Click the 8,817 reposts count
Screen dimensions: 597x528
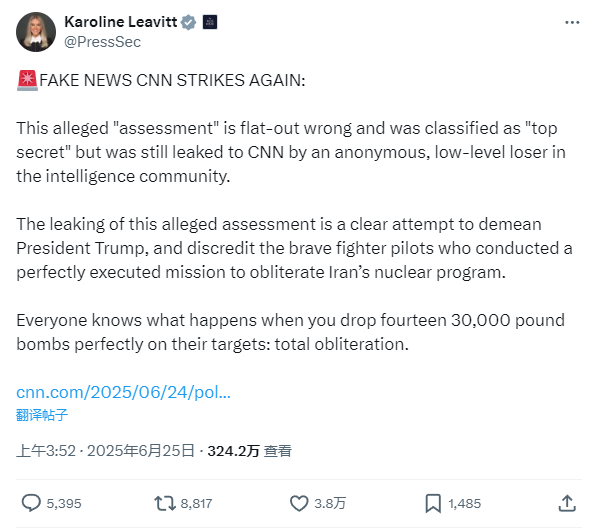tap(196, 504)
